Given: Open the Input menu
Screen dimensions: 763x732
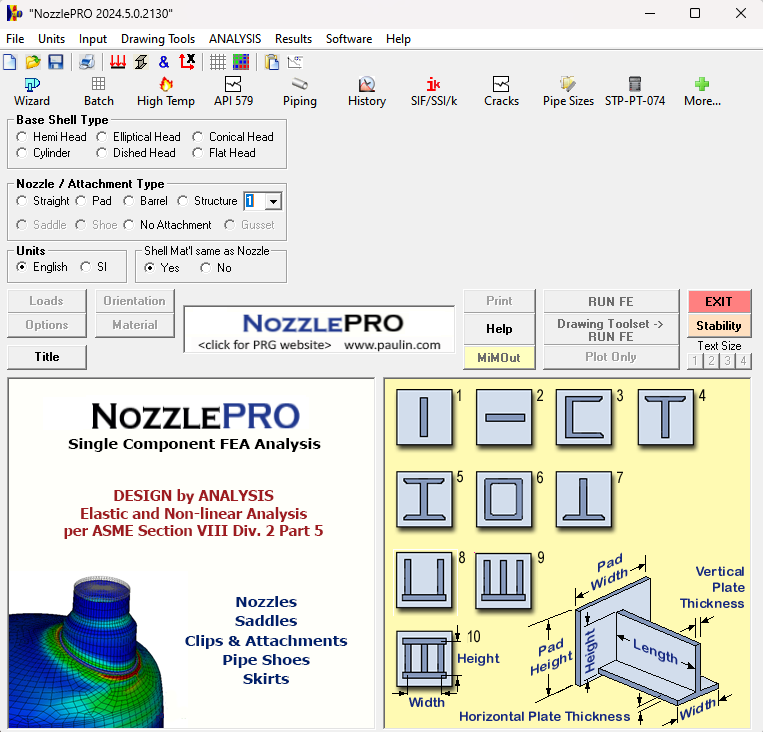Looking at the screenshot, I should (93, 39).
